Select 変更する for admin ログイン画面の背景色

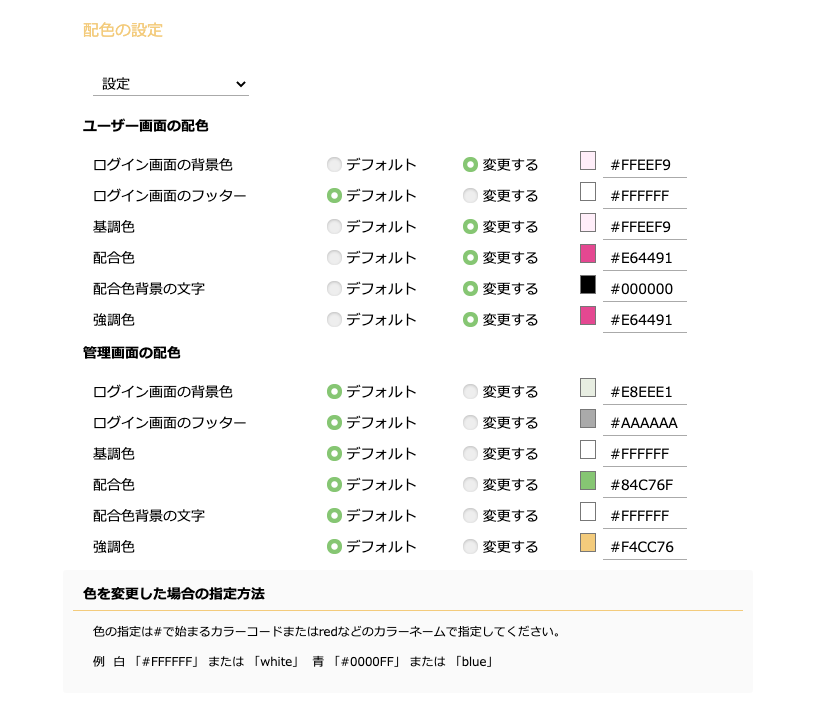pyautogui.click(x=470, y=392)
